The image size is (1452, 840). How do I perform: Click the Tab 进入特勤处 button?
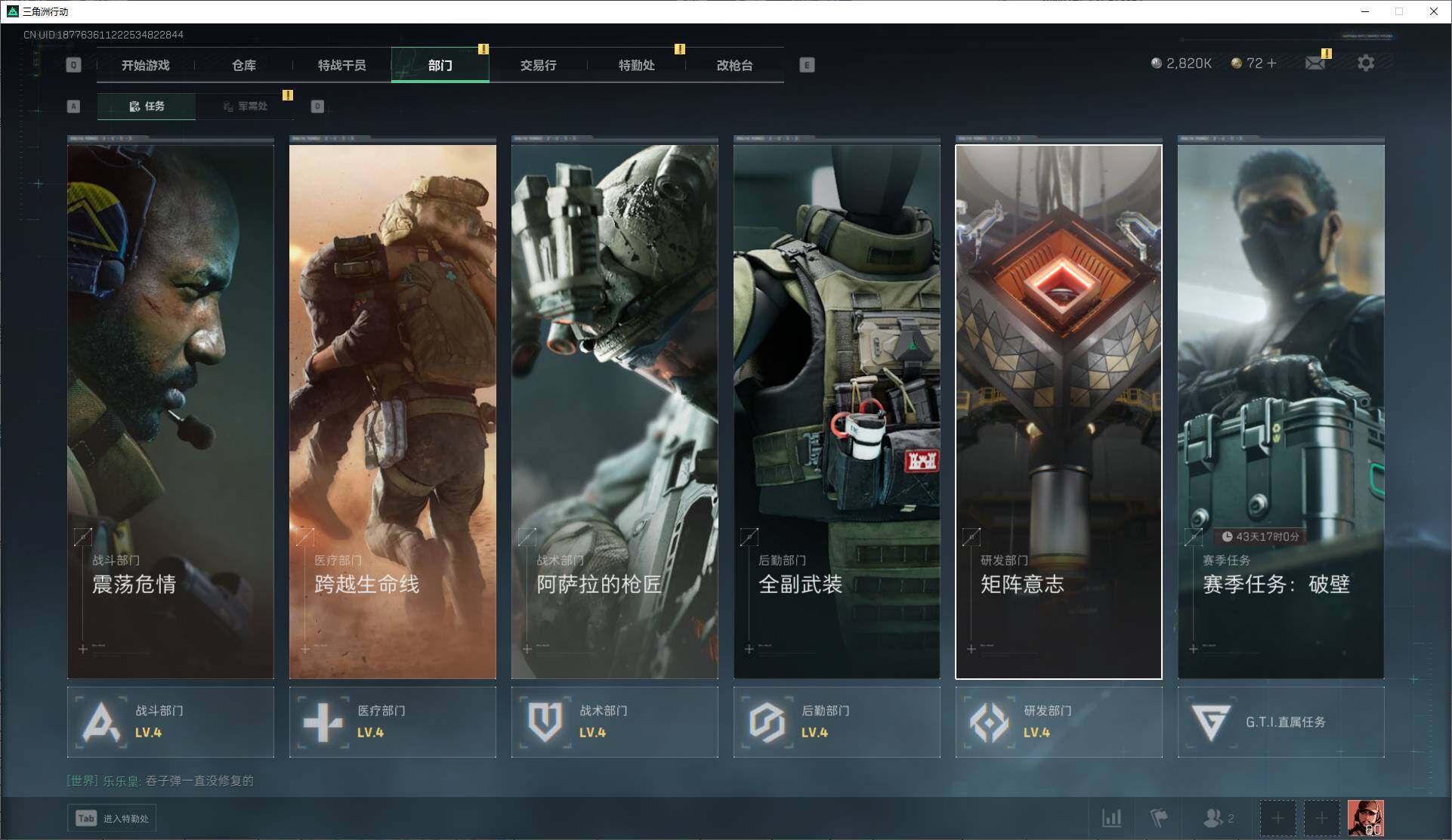[112, 818]
